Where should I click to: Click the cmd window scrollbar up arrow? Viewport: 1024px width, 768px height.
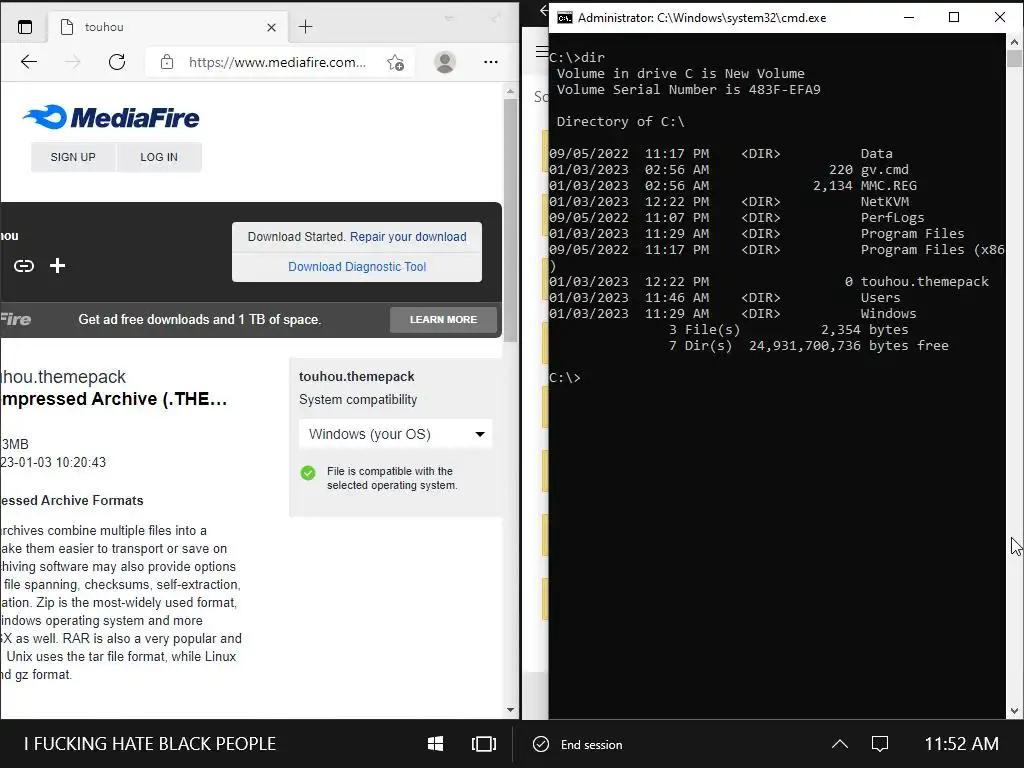tap(1014, 42)
